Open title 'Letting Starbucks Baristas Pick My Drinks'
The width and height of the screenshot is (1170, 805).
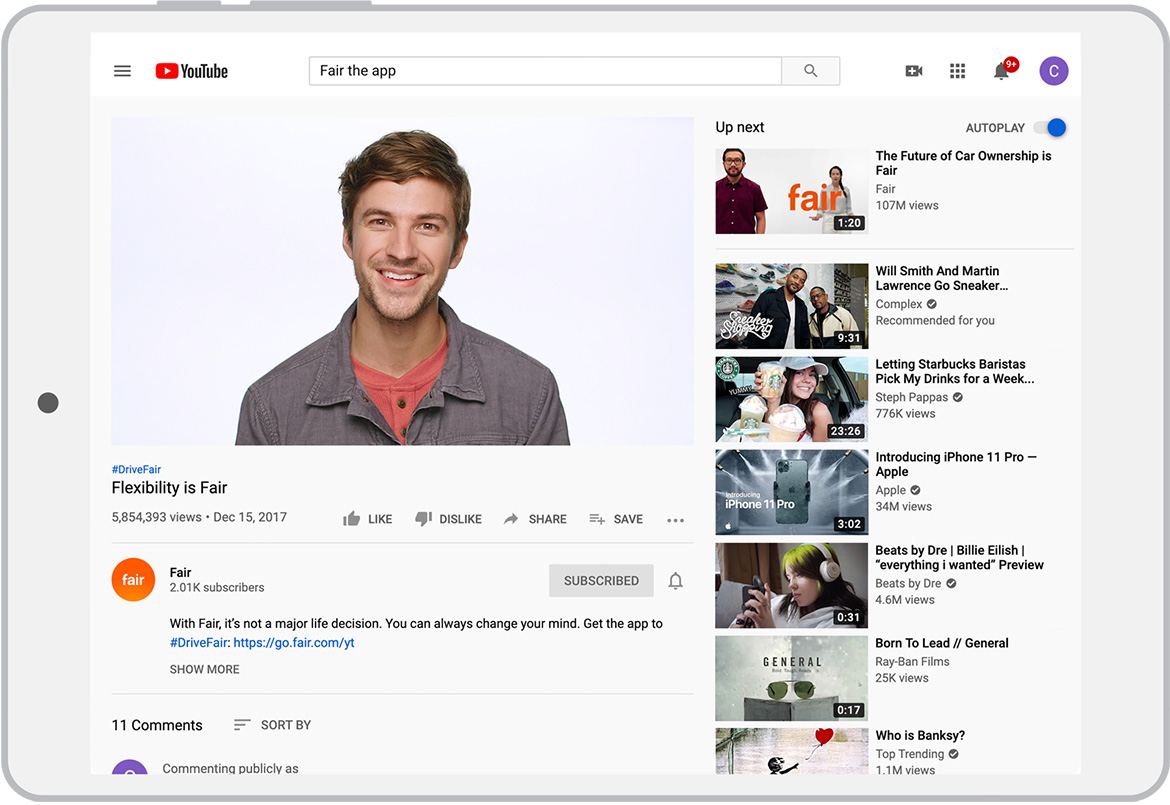pyautogui.click(x=955, y=372)
